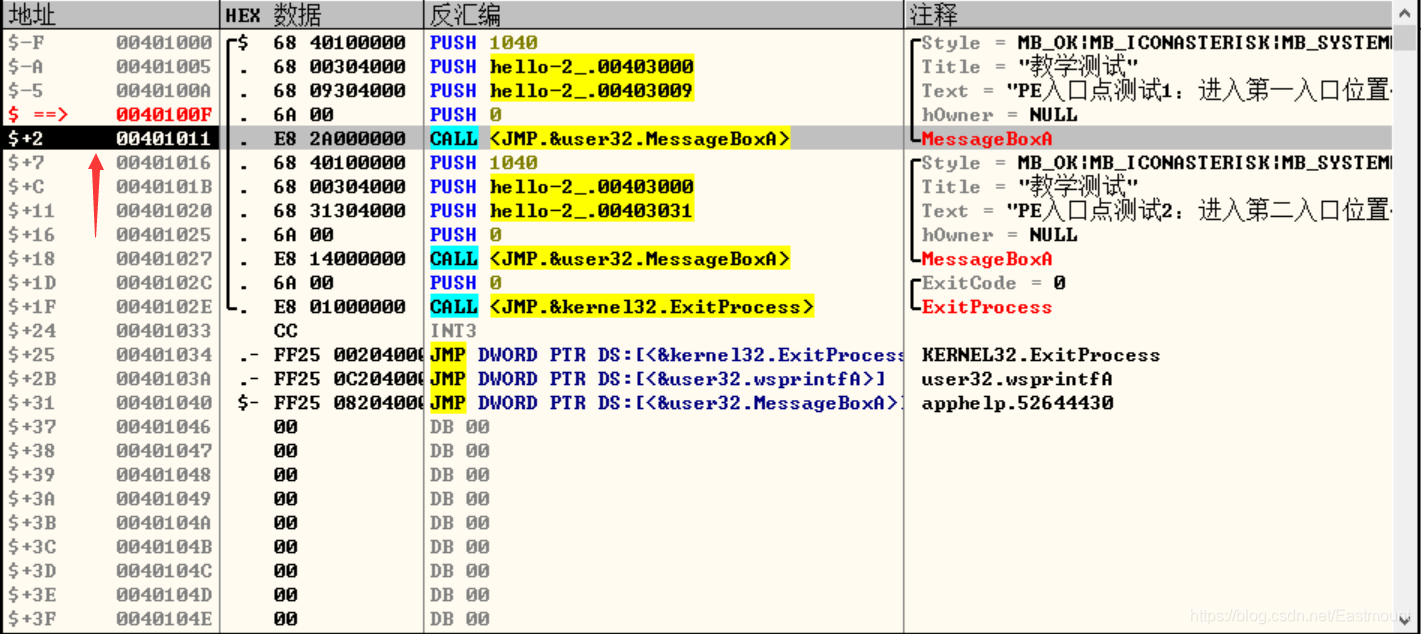Click PUSH hello-2_.00403031 instruction
Viewport: 1421px width, 634px height.
point(561,211)
